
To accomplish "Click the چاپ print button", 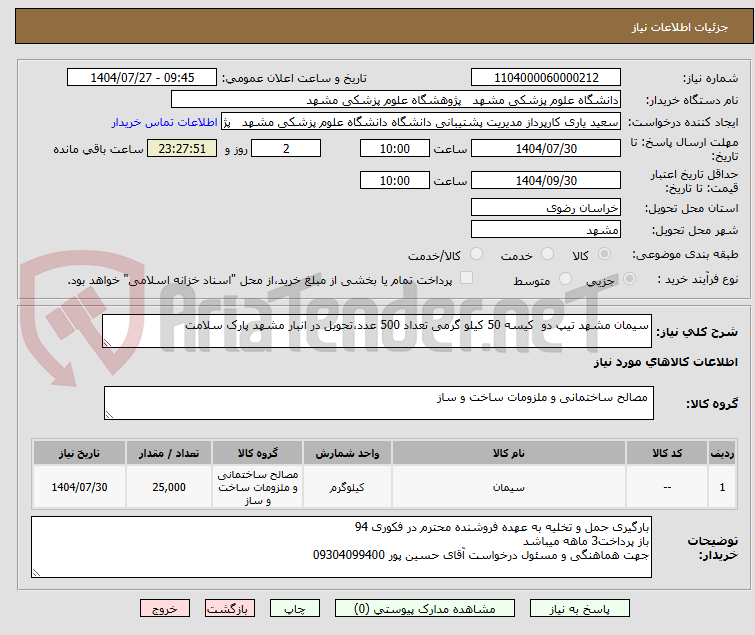I will [x=295, y=609].
